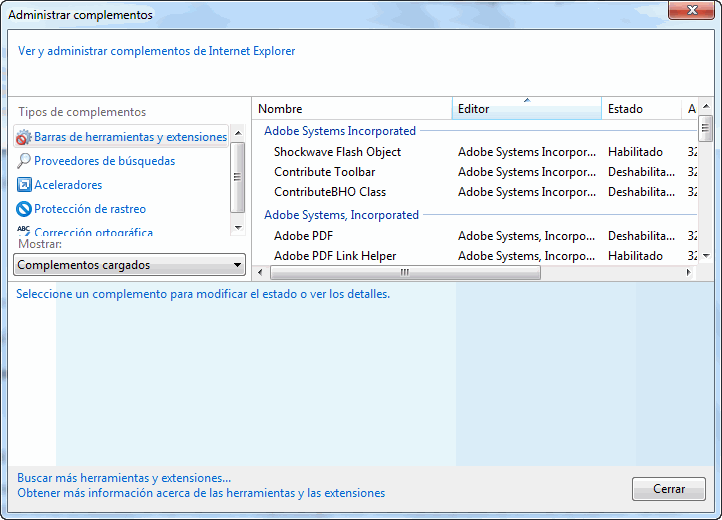Screen dimensions: 722x520
Task: Click add-on list vertical scrollbar thumb
Action: [705, 129]
